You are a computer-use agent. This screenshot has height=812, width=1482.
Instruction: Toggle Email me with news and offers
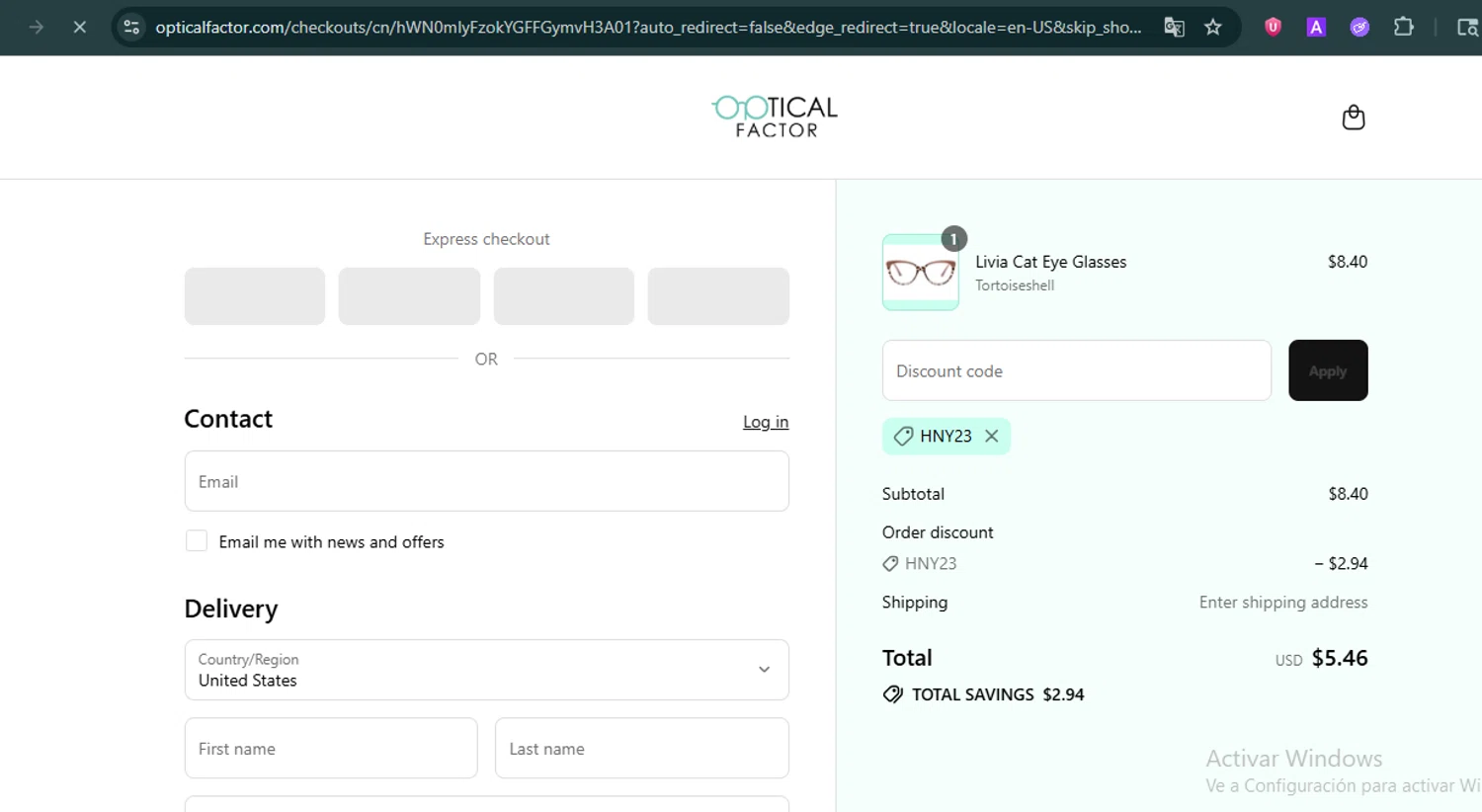coord(197,540)
